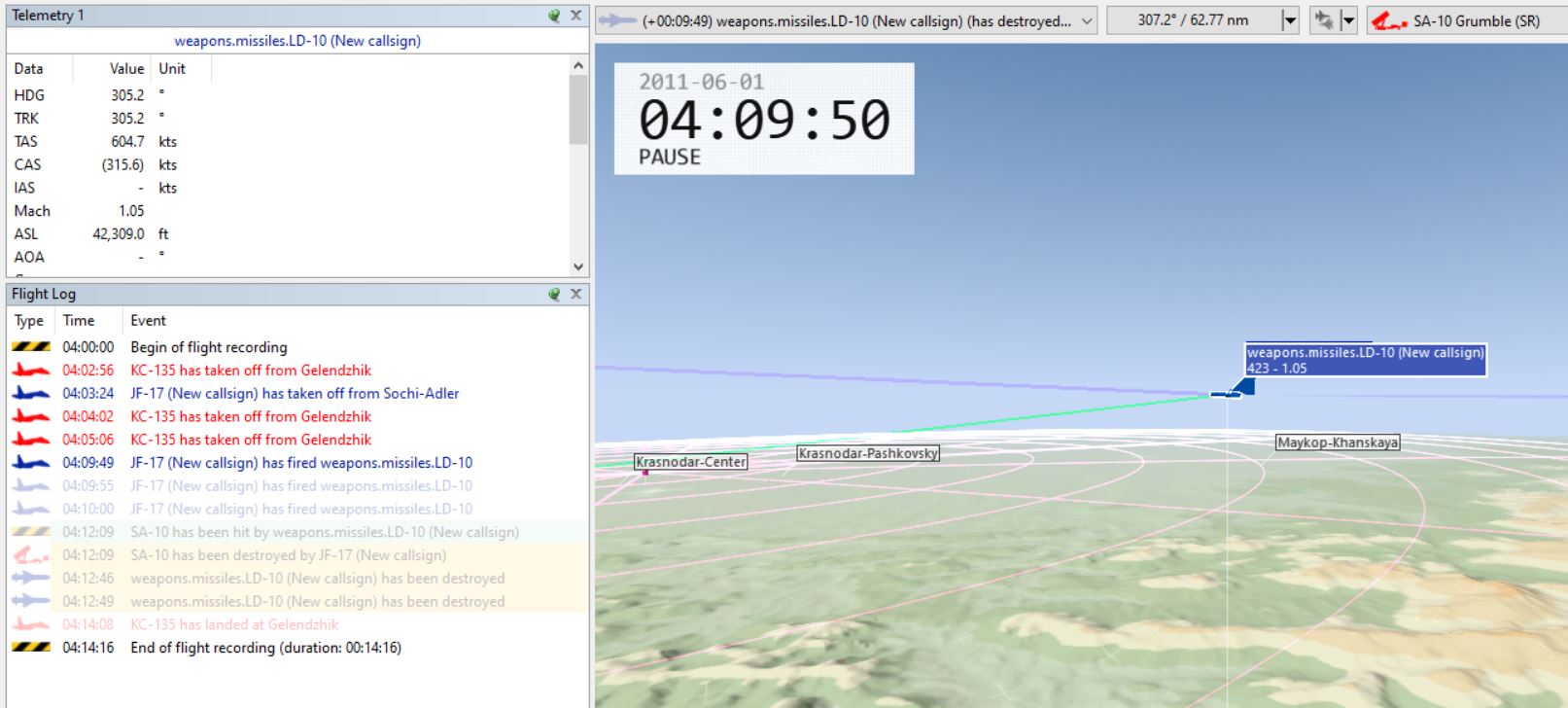Image resolution: width=1568 pixels, height=708 pixels.
Task: Click the Event column header in Flight Log
Action: [148, 320]
